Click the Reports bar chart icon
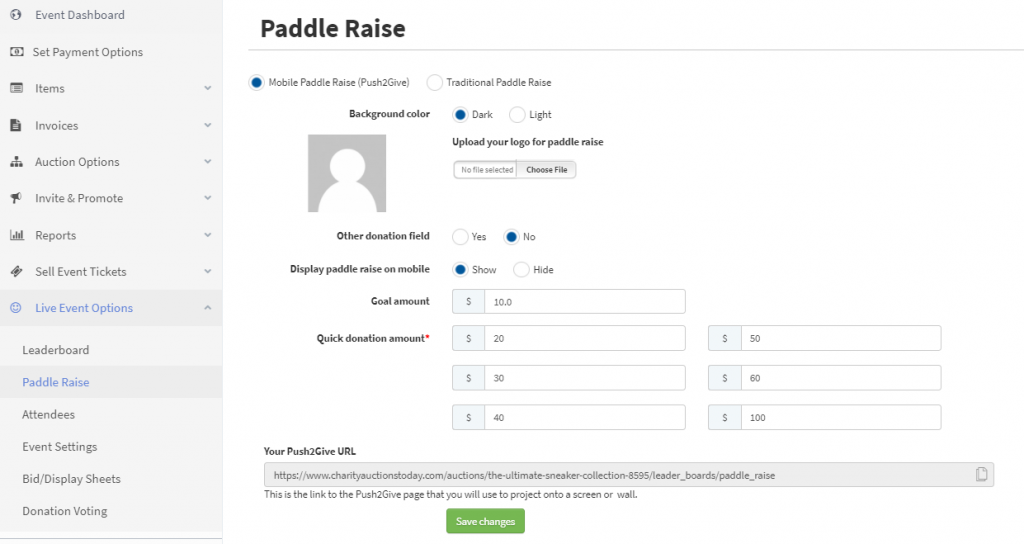This screenshot has width=1024, height=544. 17,234
